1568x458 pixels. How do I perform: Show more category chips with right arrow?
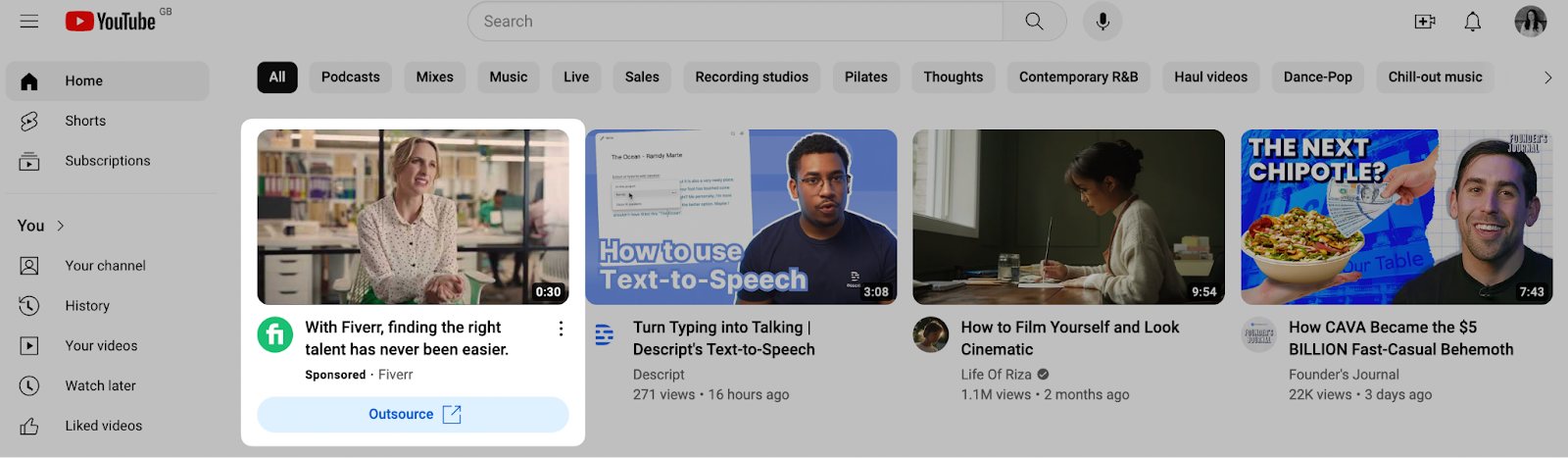coord(1547,77)
